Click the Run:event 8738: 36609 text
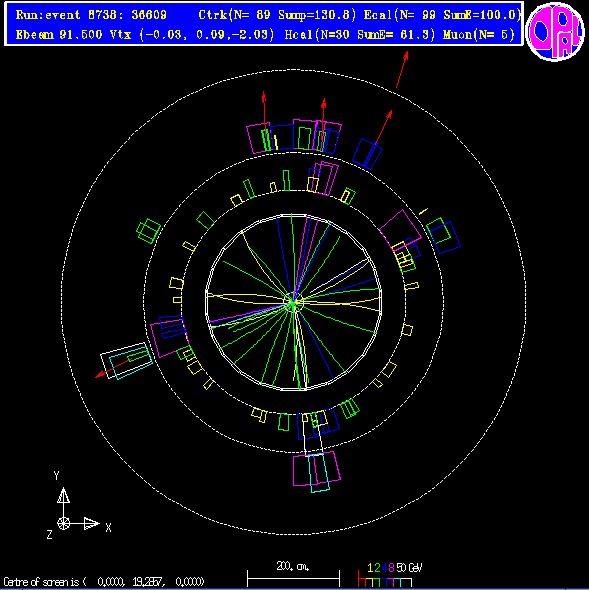This screenshot has height=590, width=589. [91, 15]
